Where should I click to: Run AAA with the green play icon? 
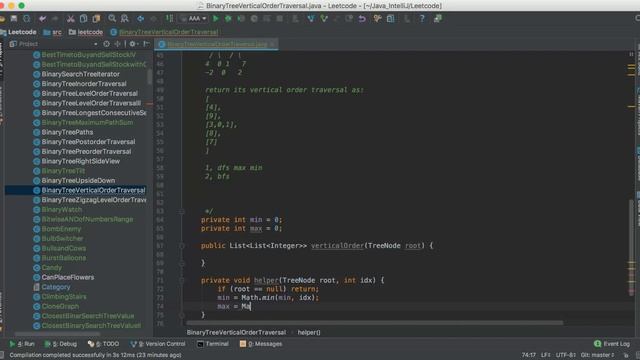click(216, 19)
